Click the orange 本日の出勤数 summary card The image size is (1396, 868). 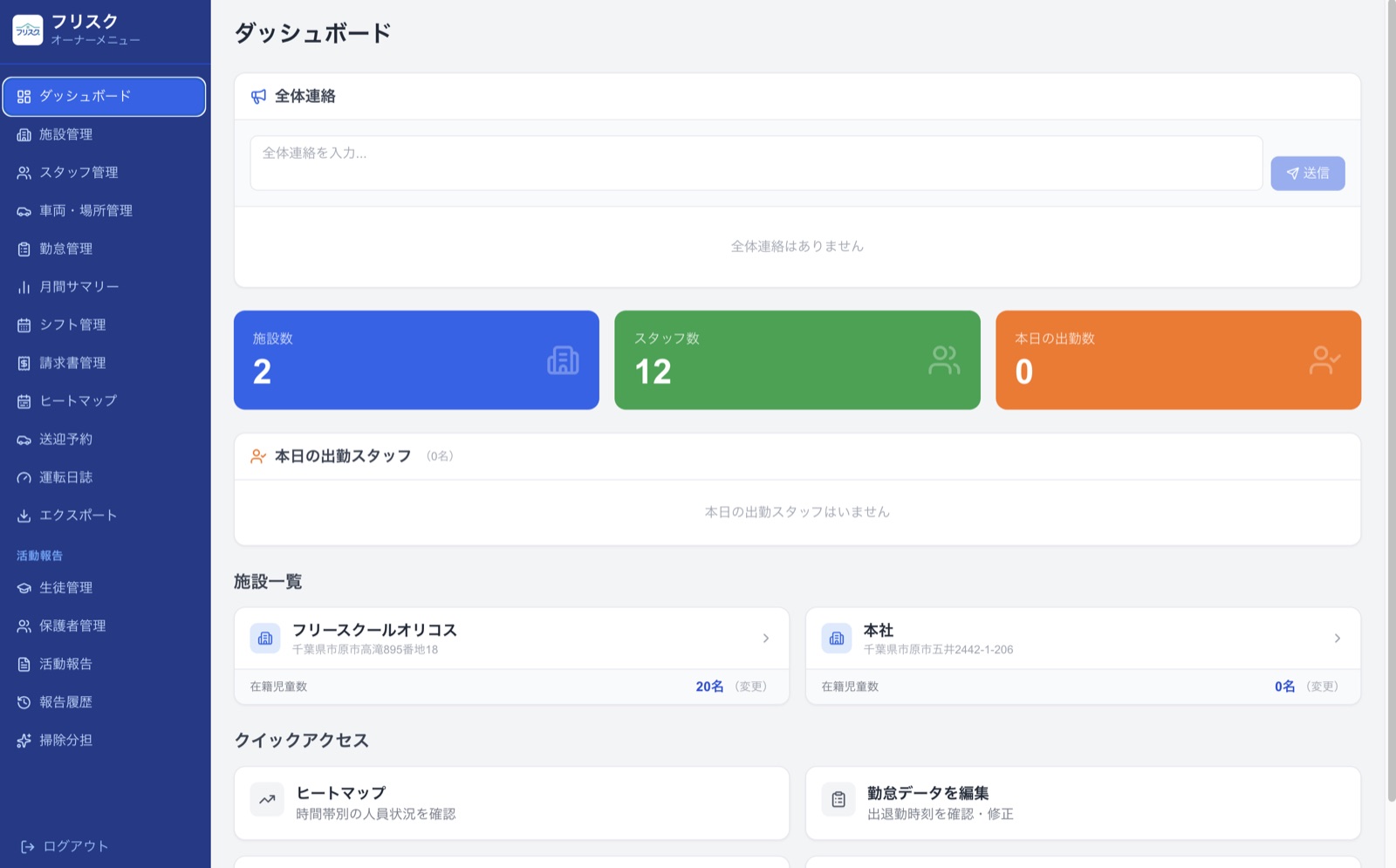pos(1178,360)
